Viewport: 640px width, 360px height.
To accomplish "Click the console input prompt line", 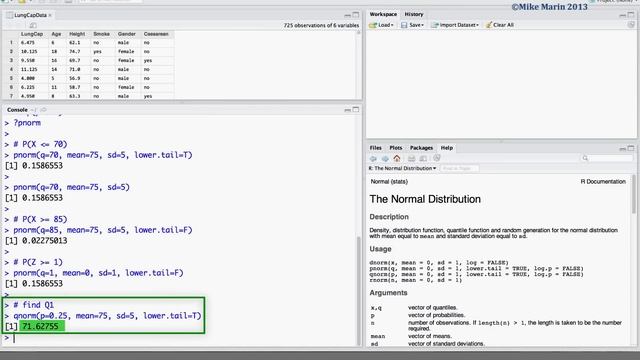I will click(x=180, y=338).
